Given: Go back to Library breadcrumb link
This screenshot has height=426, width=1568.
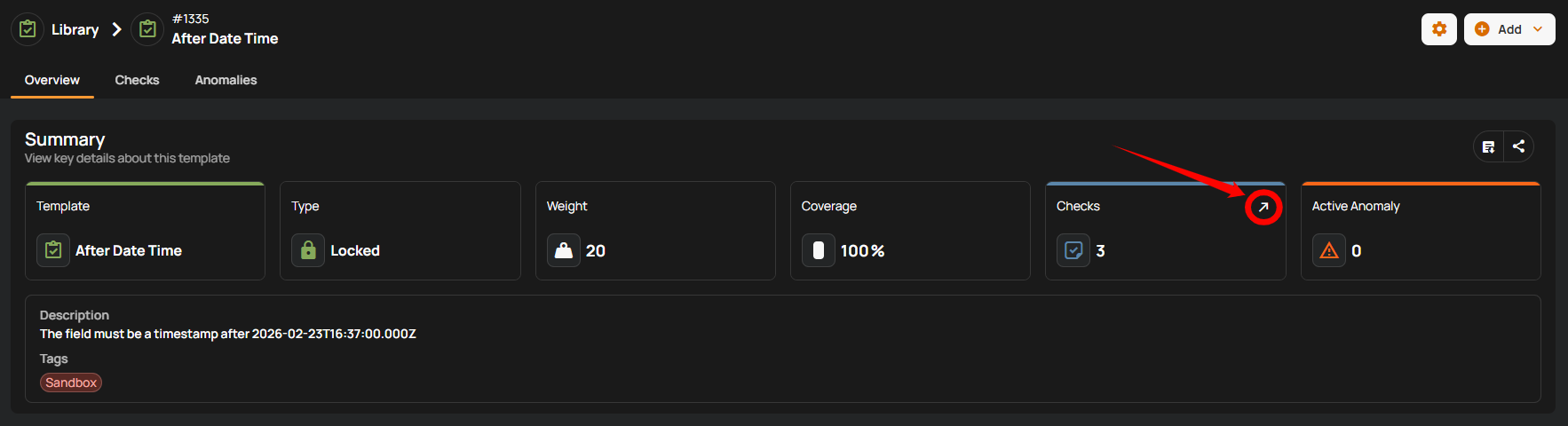Looking at the screenshot, I should point(75,29).
